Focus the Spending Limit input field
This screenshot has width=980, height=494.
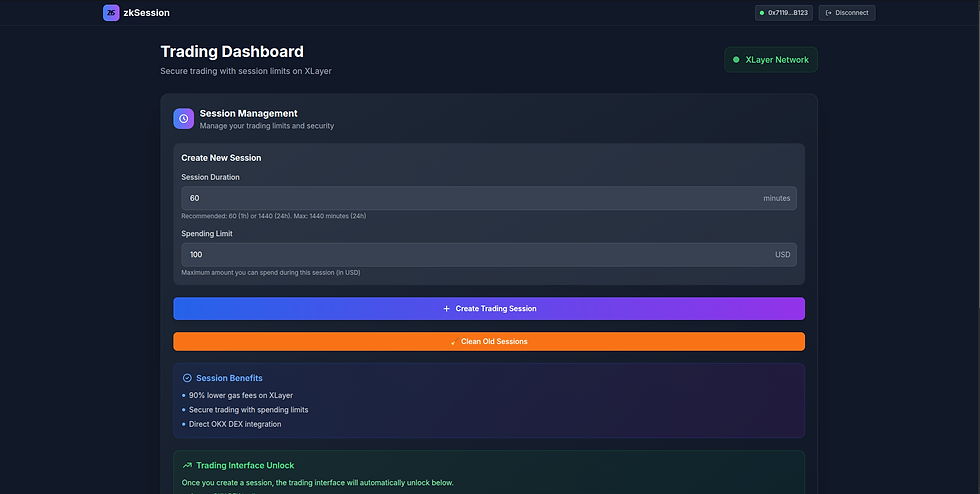470,255
